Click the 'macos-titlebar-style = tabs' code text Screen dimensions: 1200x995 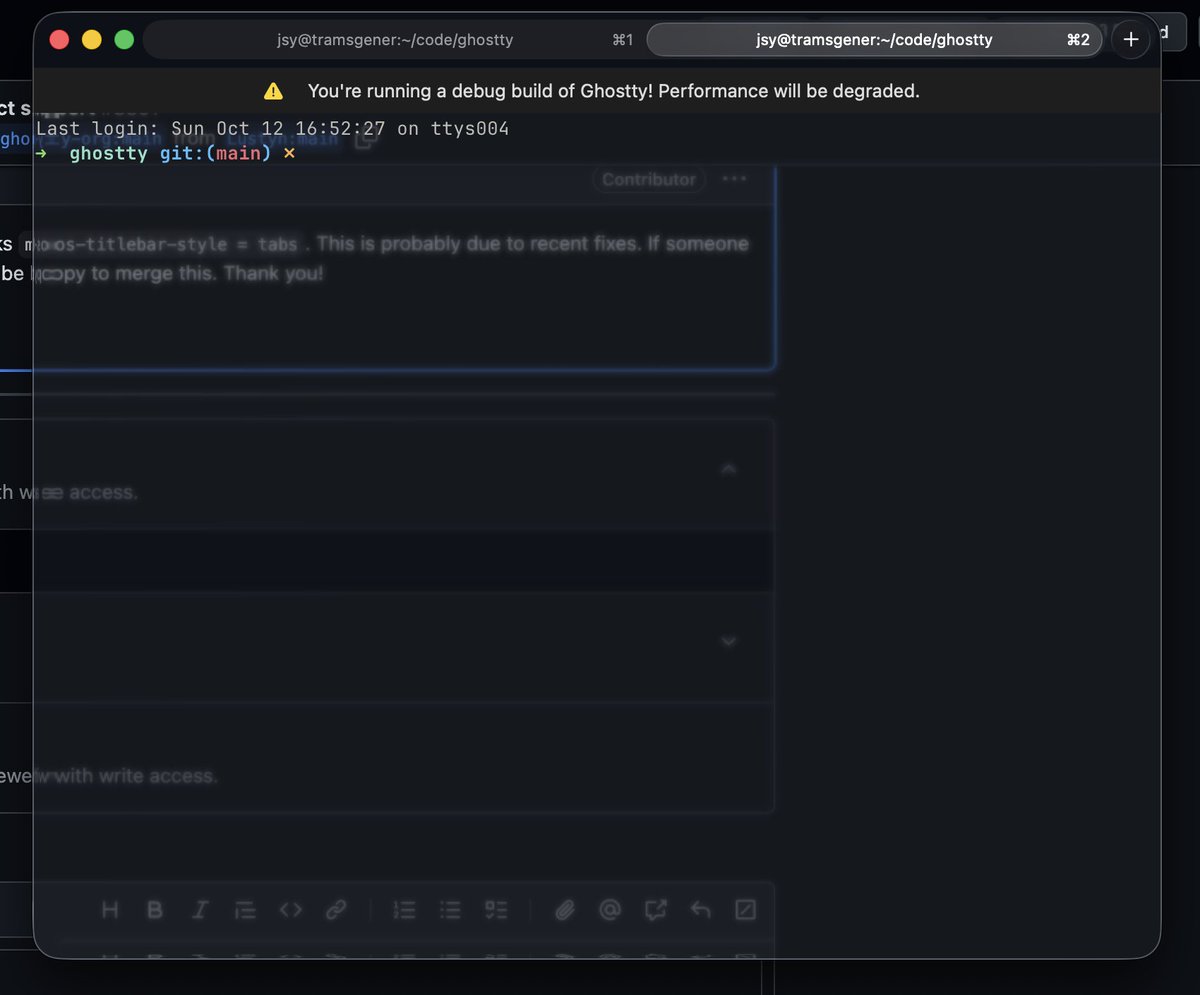click(x=162, y=245)
